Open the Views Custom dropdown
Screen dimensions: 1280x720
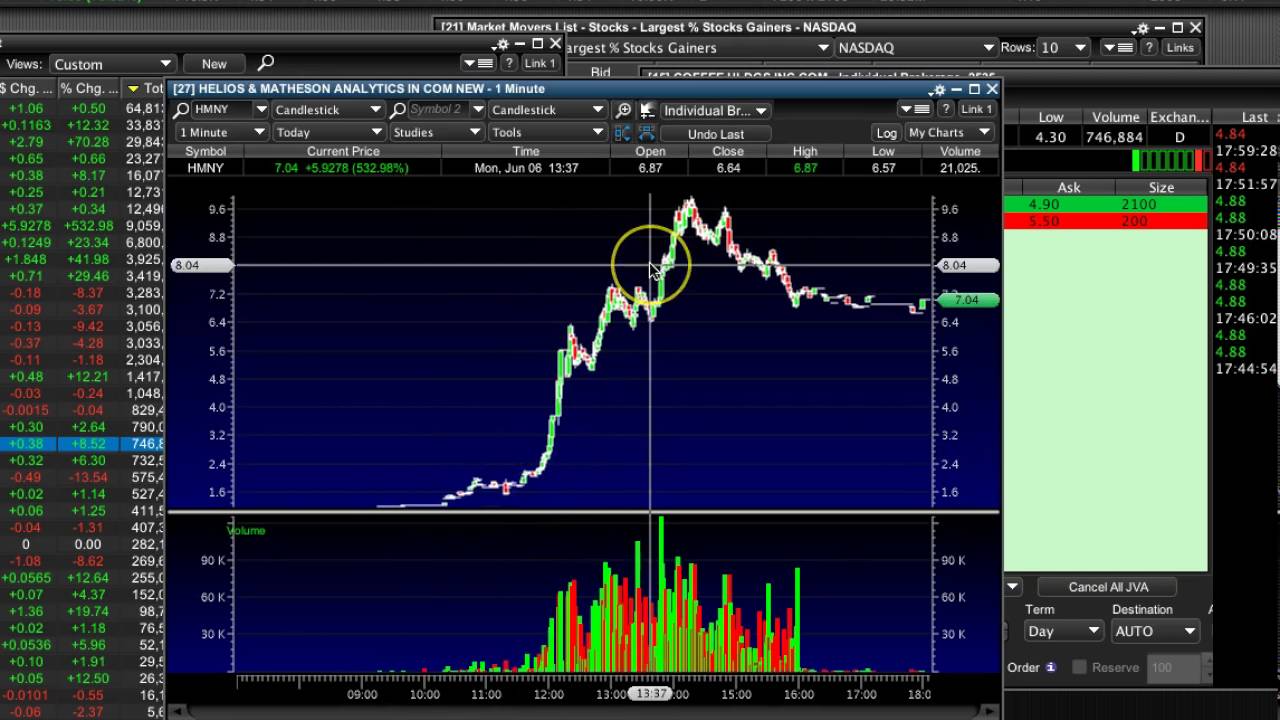pos(113,63)
